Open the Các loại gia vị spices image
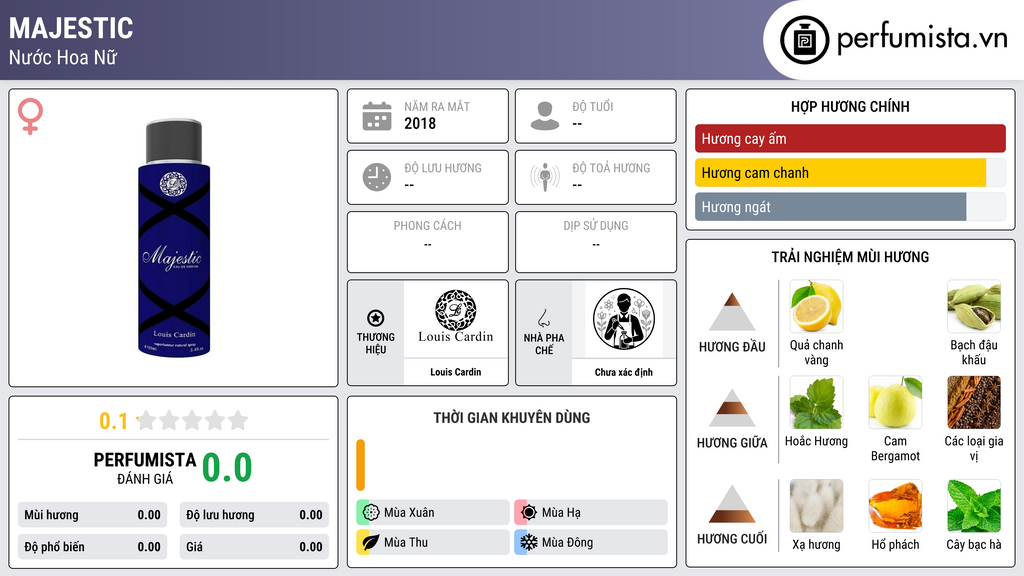 974,402
